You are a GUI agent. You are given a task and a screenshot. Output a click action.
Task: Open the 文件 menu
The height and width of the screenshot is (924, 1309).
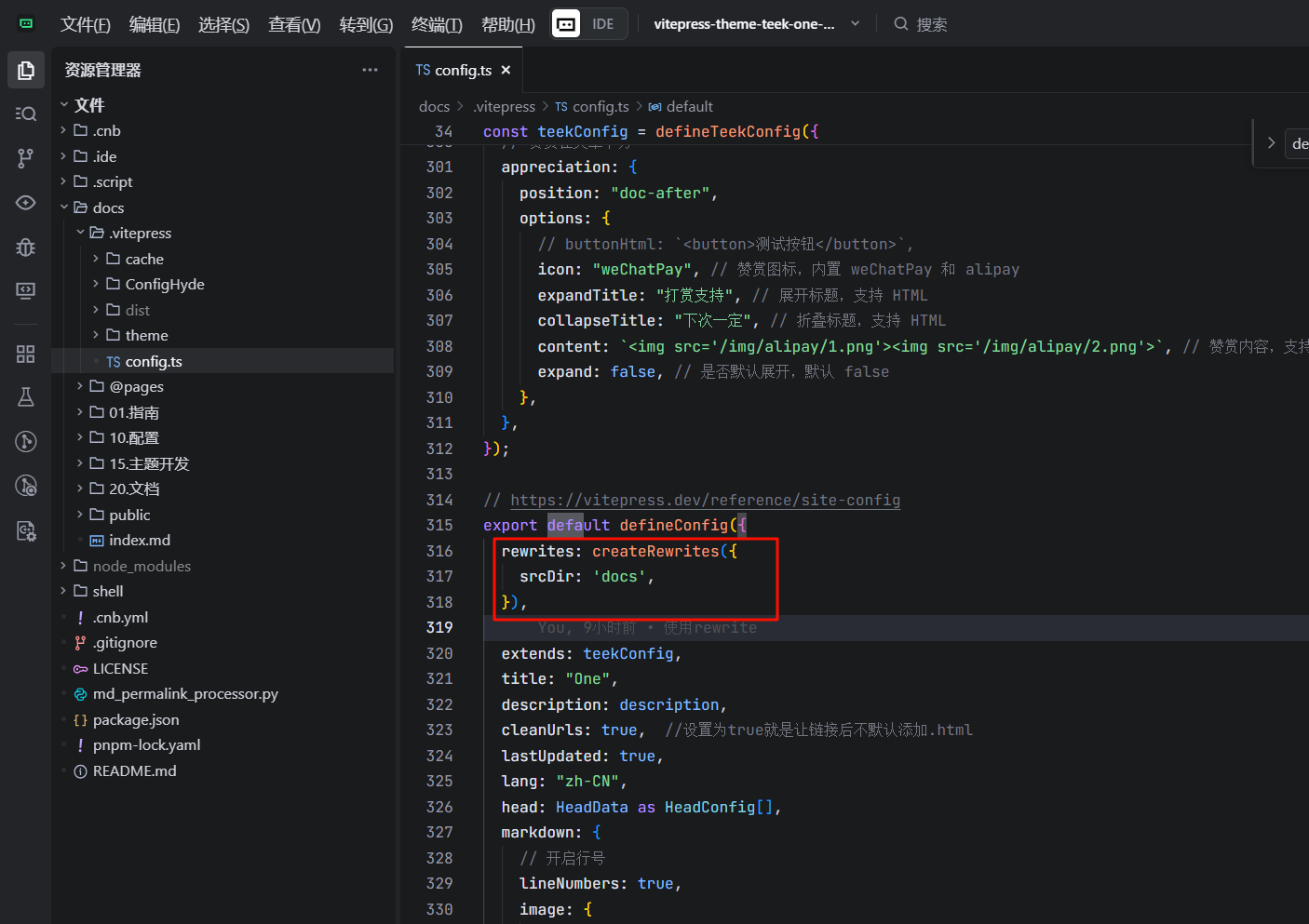coord(86,24)
